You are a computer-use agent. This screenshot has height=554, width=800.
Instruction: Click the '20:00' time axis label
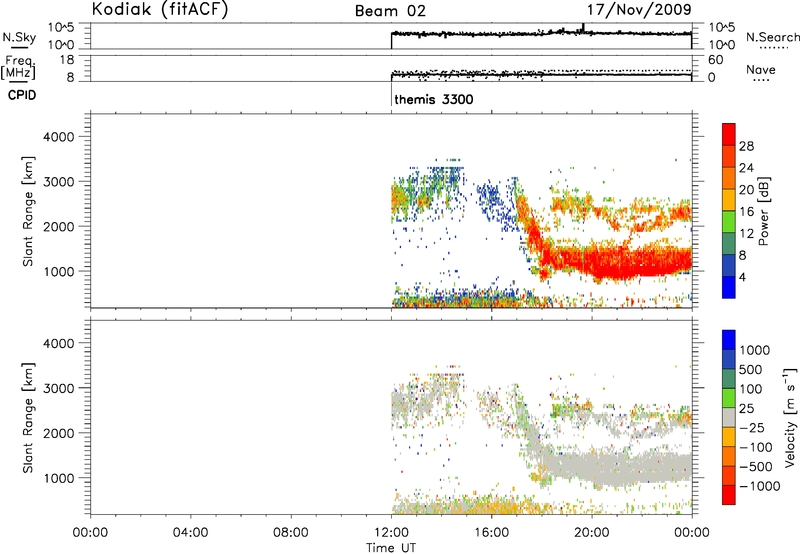coord(591,533)
